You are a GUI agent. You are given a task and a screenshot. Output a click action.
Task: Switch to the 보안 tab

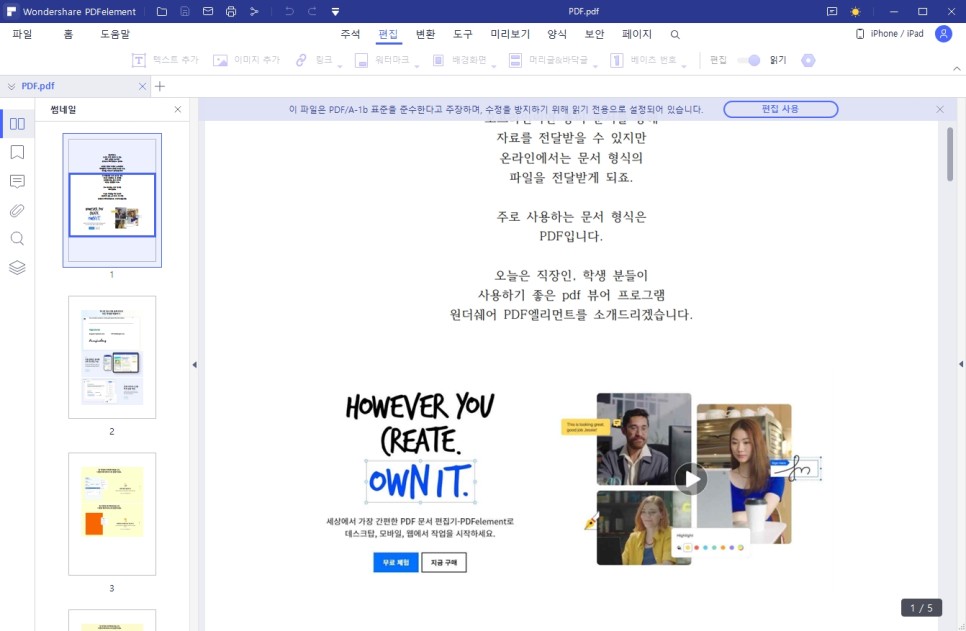tap(595, 34)
